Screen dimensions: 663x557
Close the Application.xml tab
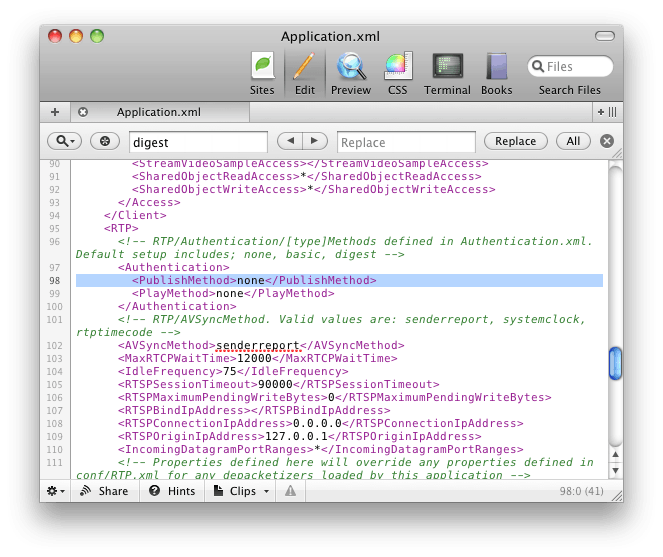[83, 112]
